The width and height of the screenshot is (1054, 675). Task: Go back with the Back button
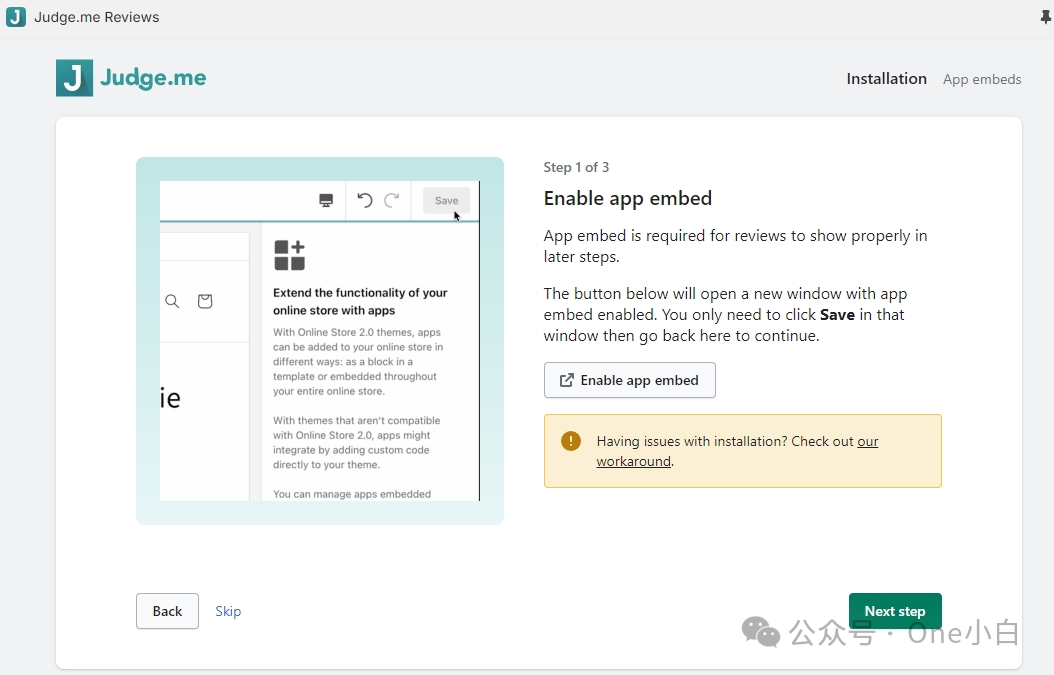coord(167,611)
